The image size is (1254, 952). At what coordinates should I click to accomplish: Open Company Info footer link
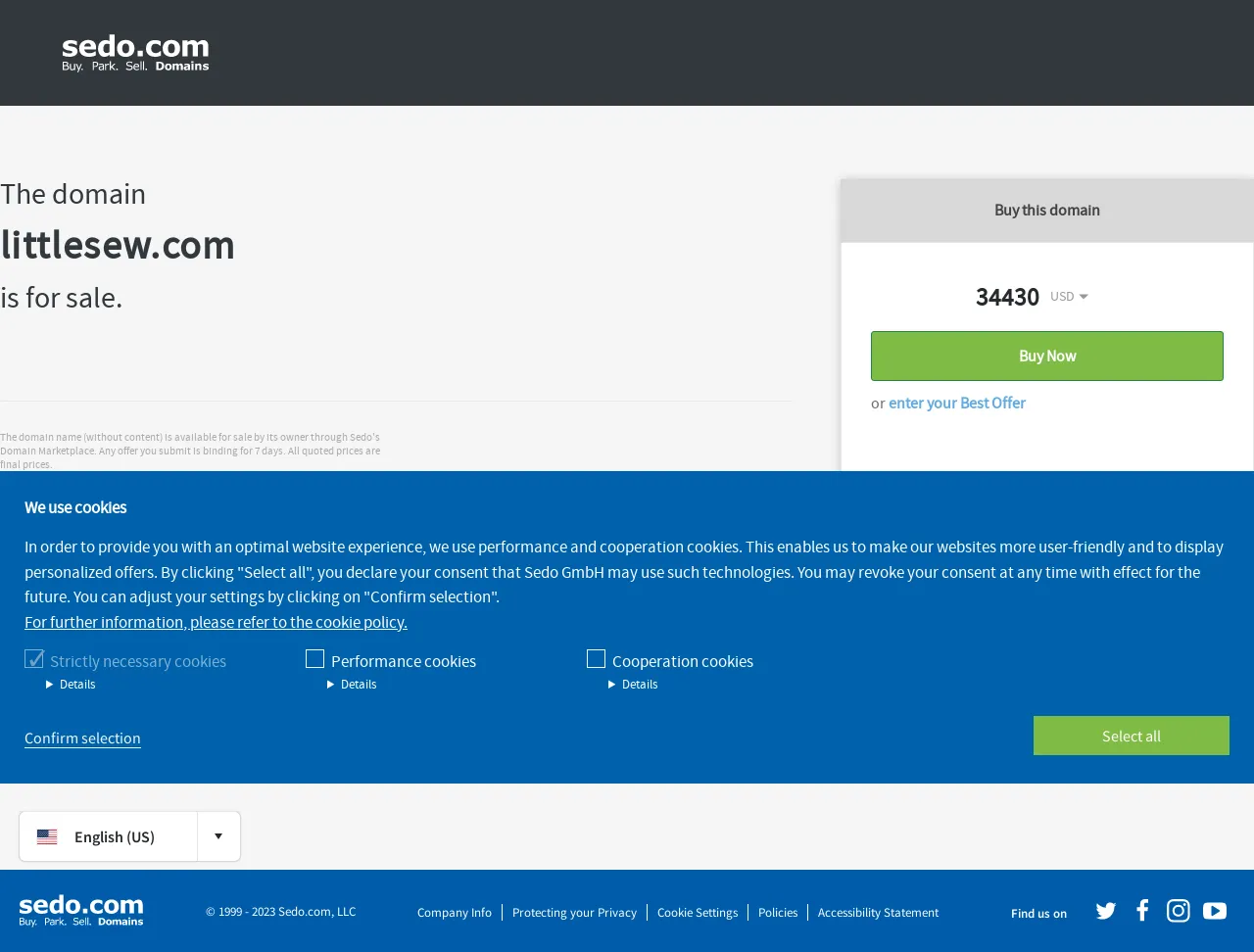coord(455,913)
